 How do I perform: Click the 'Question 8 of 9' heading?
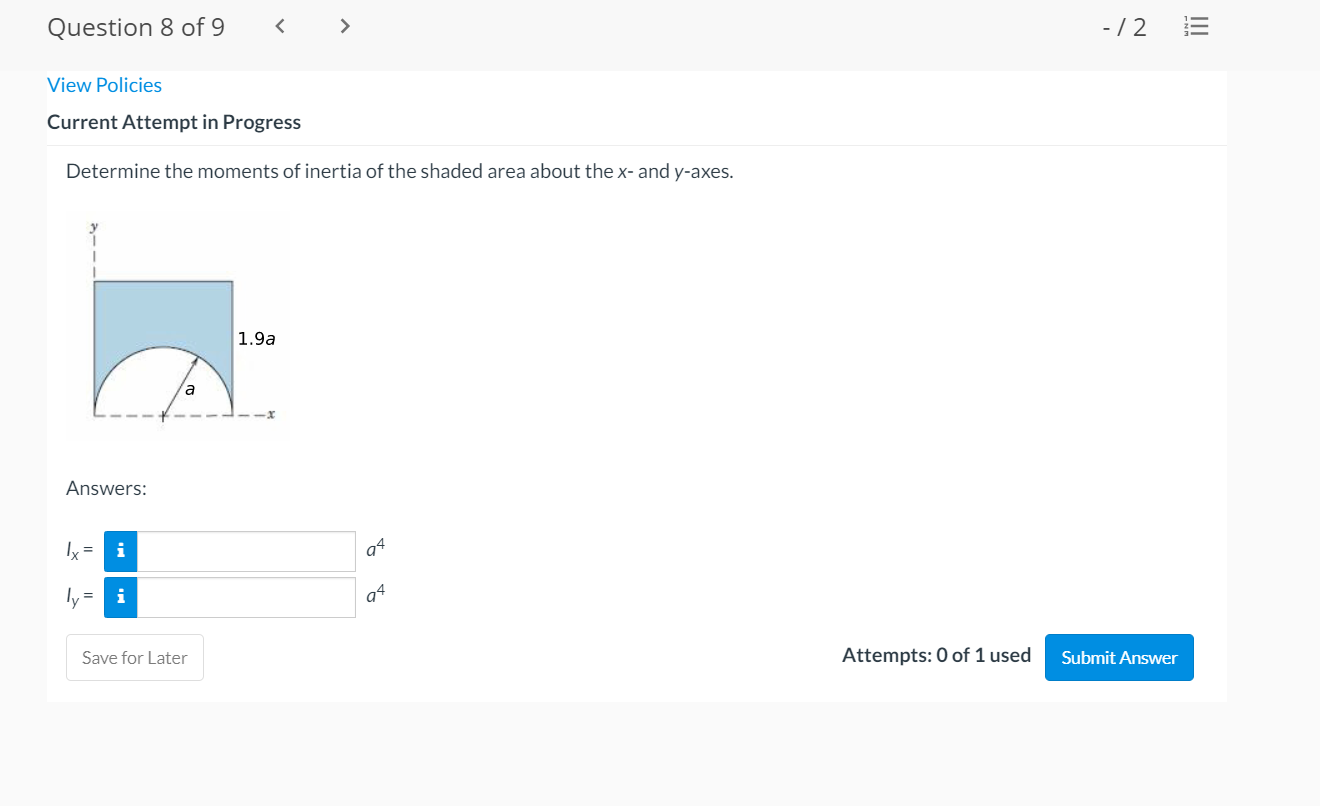[135, 27]
